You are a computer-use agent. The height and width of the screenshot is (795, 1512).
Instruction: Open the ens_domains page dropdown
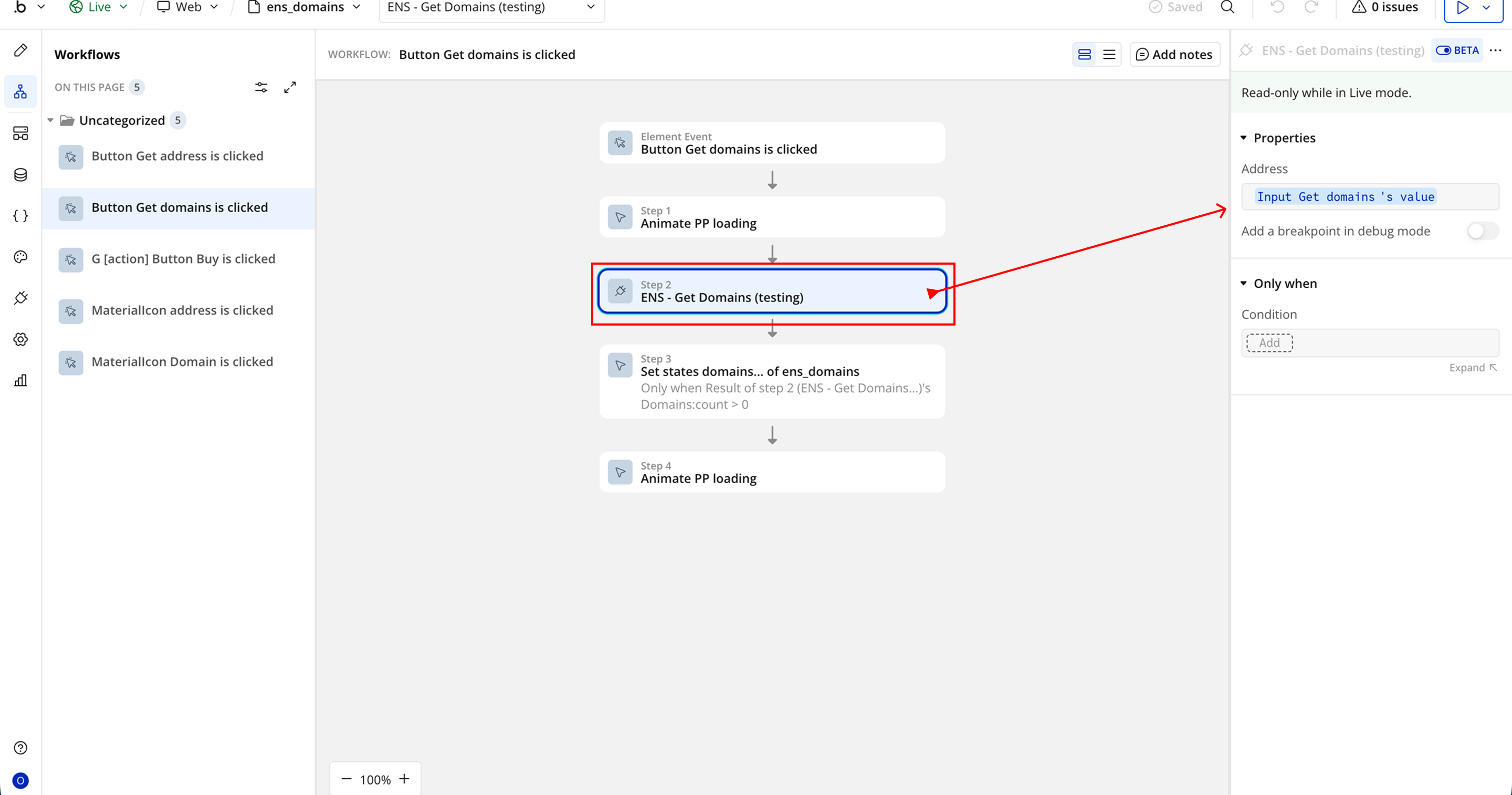pyautogui.click(x=304, y=7)
